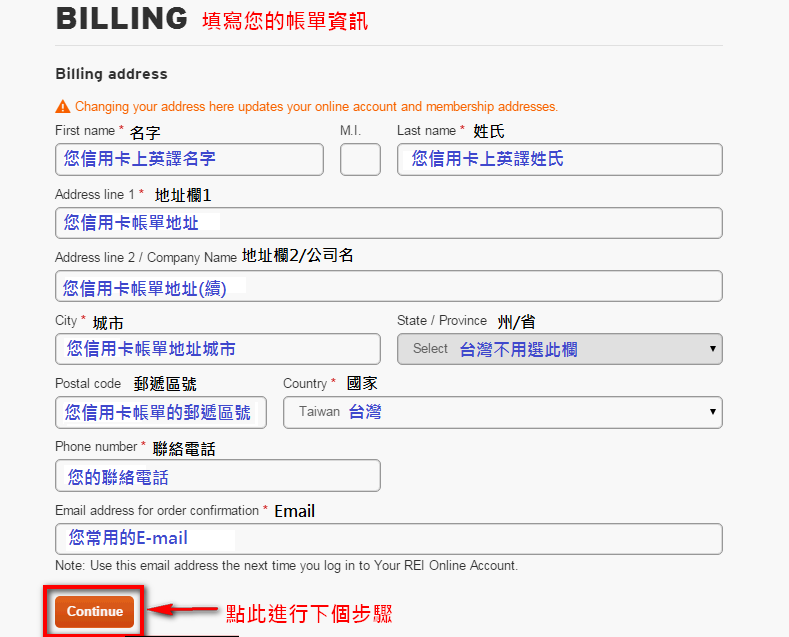The height and width of the screenshot is (637, 789).
Task: Open the Country dropdown showing Taiwan
Action: click(x=503, y=413)
